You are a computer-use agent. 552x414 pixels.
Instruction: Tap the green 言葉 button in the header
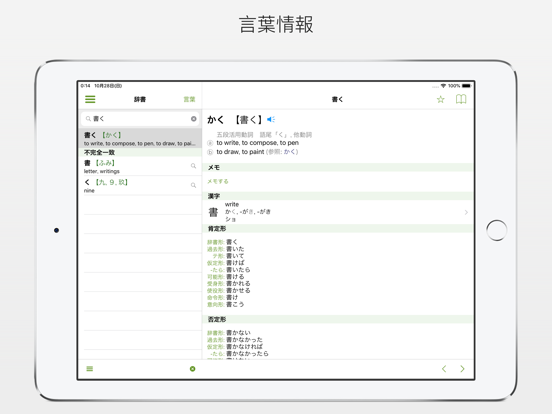pyautogui.click(x=189, y=99)
